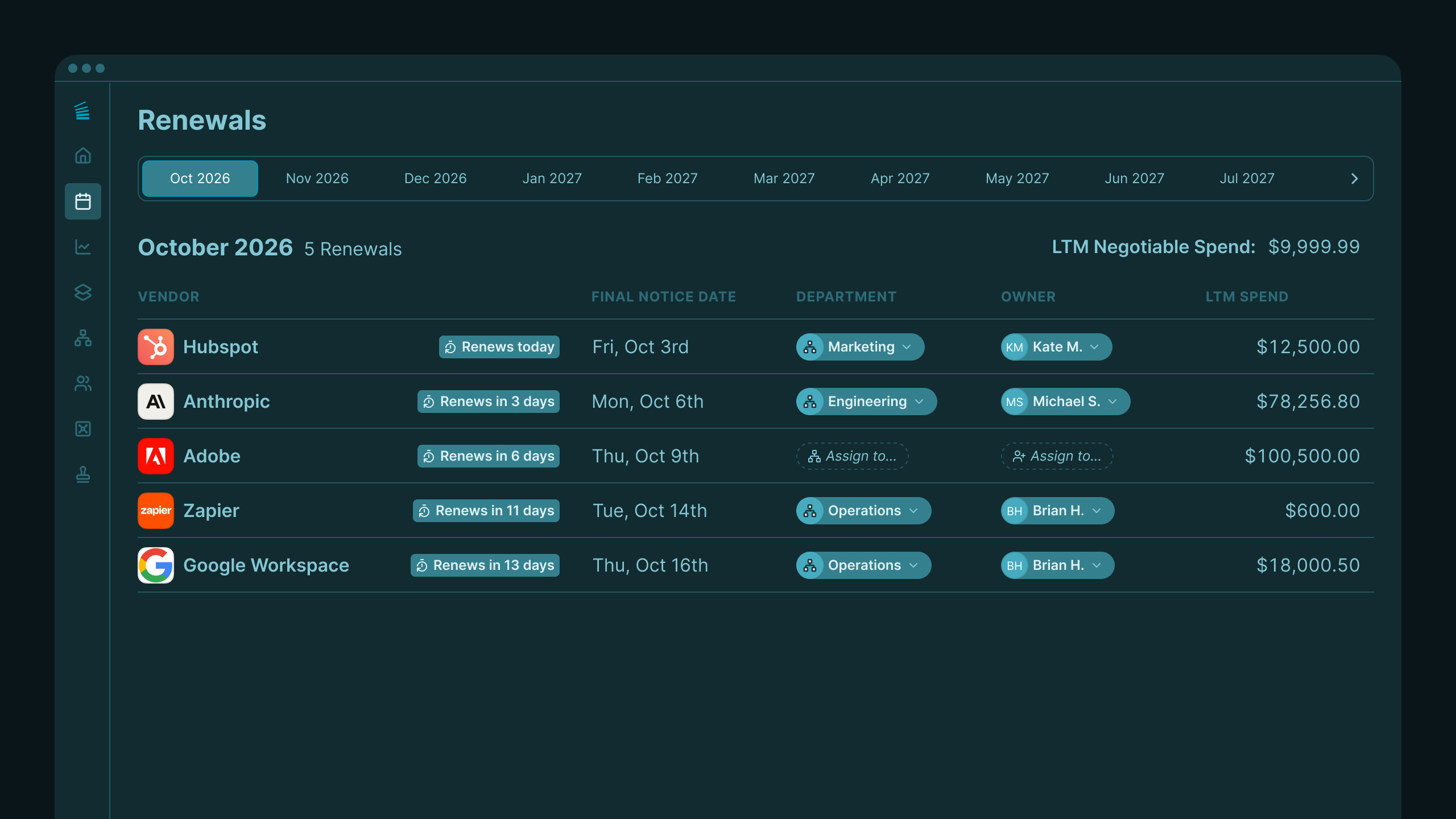Open the Google Workspace vendor name link
1456x819 pixels.
pyautogui.click(x=266, y=565)
